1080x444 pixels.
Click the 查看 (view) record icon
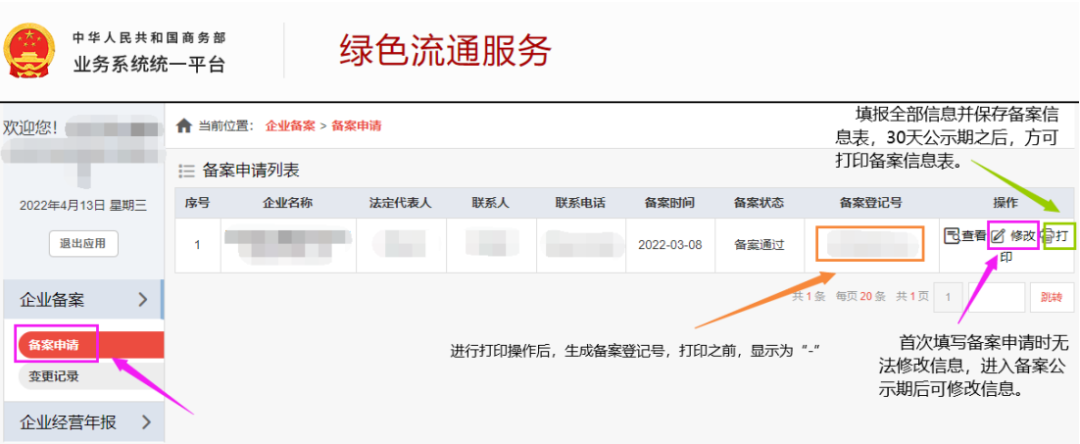[x=951, y=236]
